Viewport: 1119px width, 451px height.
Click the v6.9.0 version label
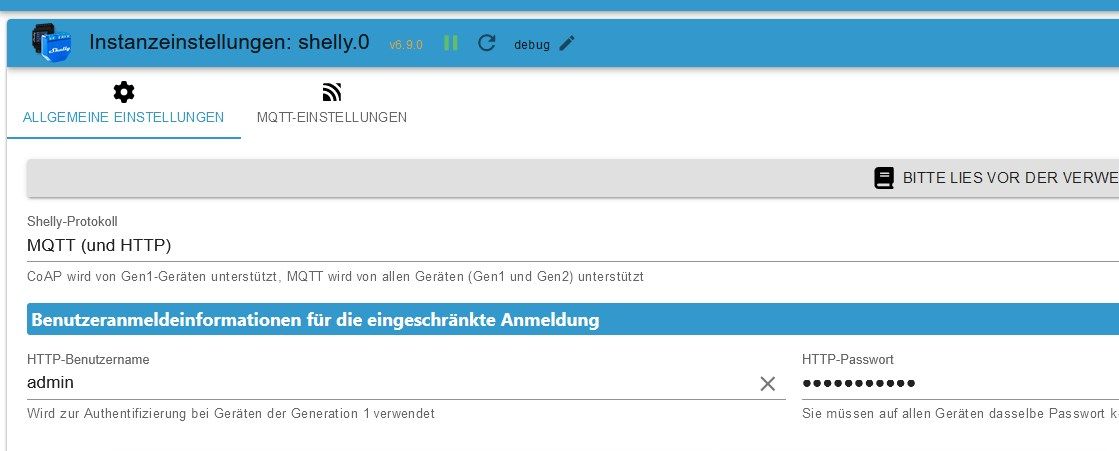pos(406,45)
